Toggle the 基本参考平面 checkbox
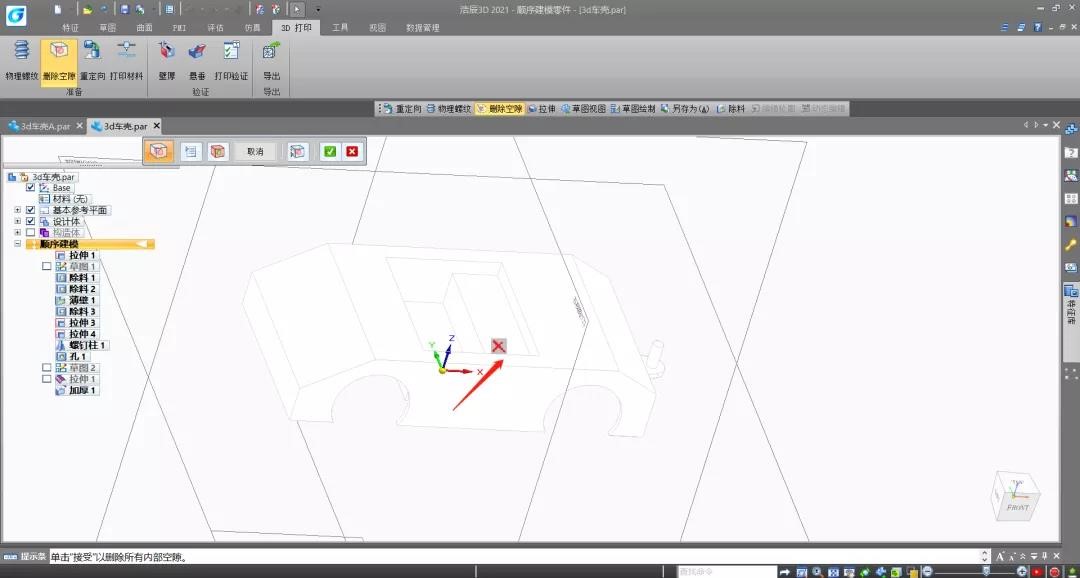This screenshot has width=1080, height=578. [x=30, y=210]
